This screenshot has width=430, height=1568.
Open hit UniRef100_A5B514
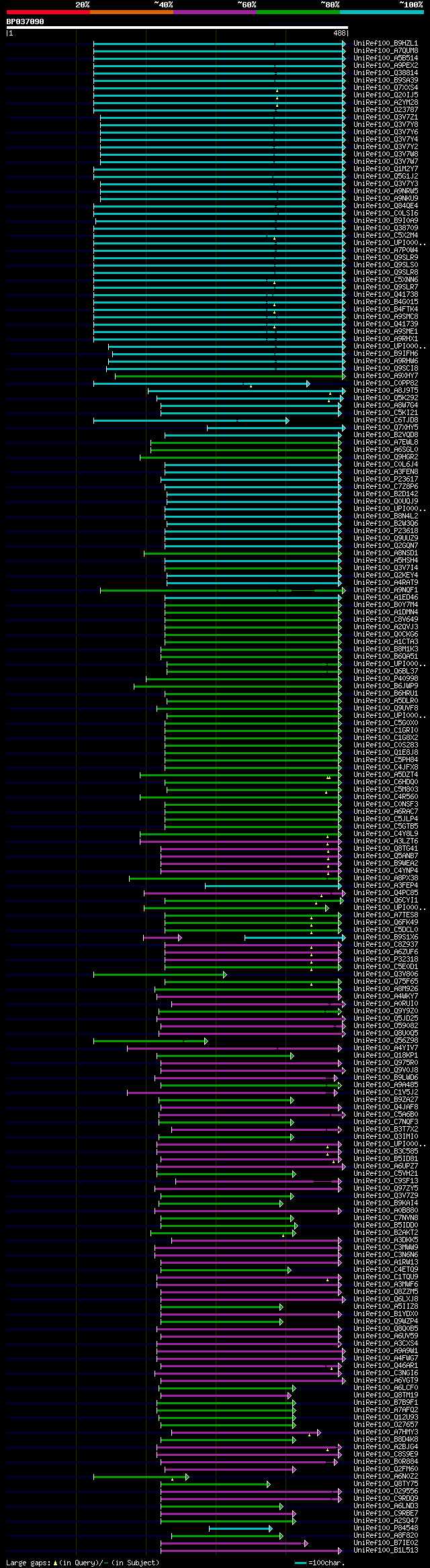click(386, 58)
